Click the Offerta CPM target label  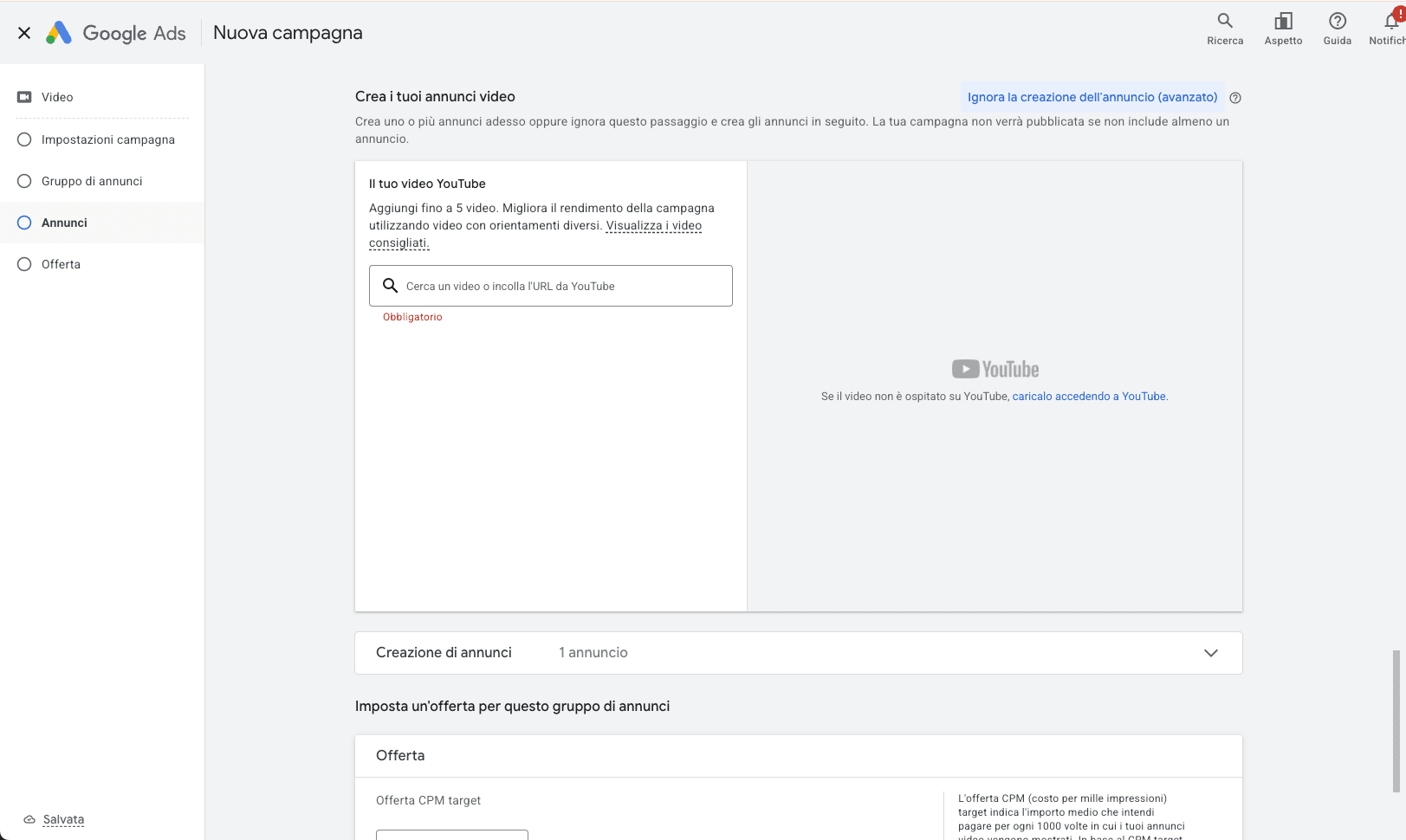(428, 801)
